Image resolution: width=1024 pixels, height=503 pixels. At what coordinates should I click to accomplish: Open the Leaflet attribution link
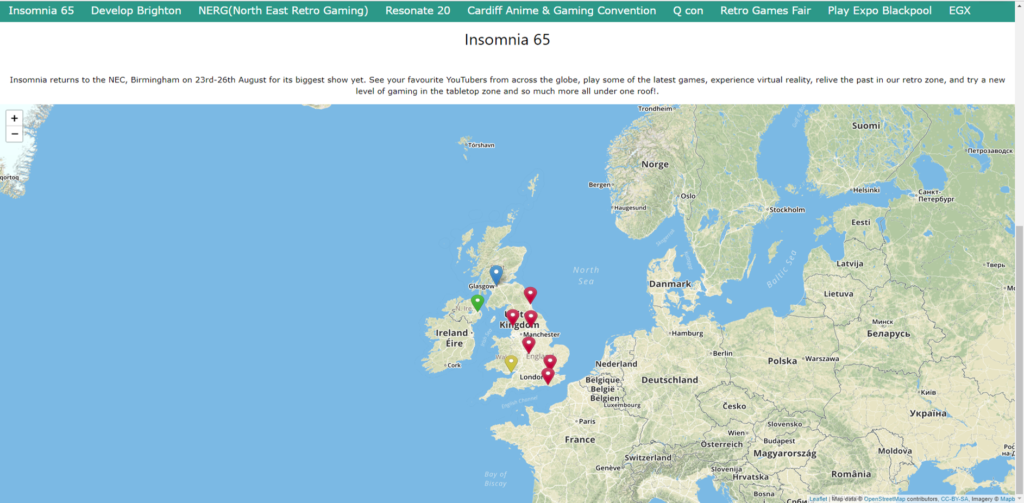818,498
